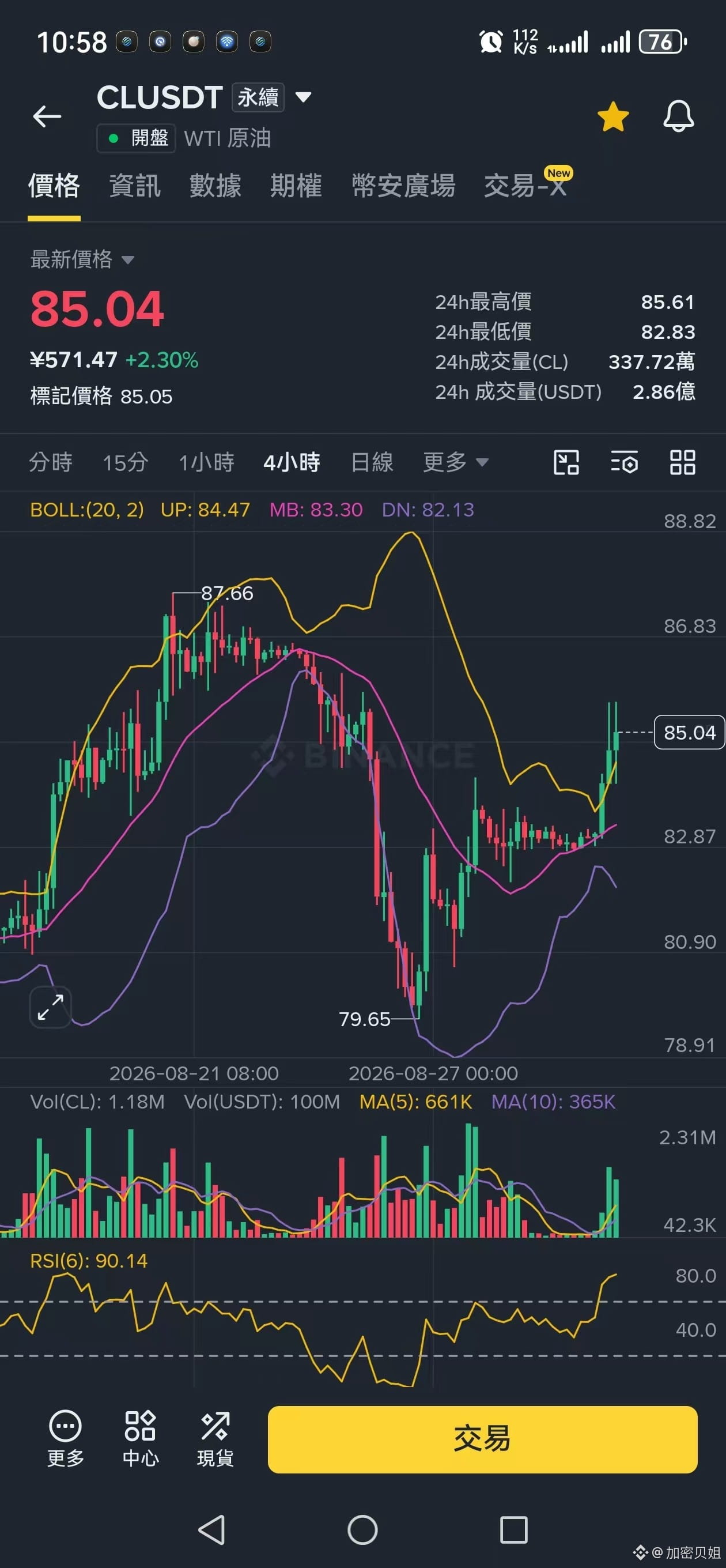Tap the 24h 成交量(USDT) value 2.86億
726x1568 pixels.
pos(664,391)
